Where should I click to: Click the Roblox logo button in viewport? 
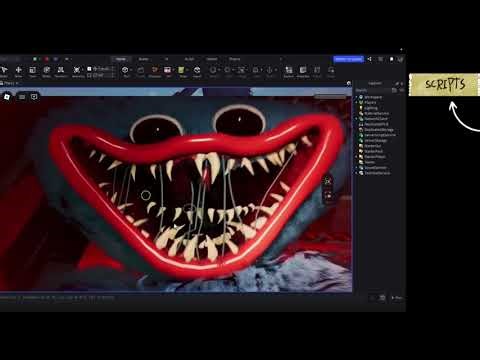coord(7,97)
